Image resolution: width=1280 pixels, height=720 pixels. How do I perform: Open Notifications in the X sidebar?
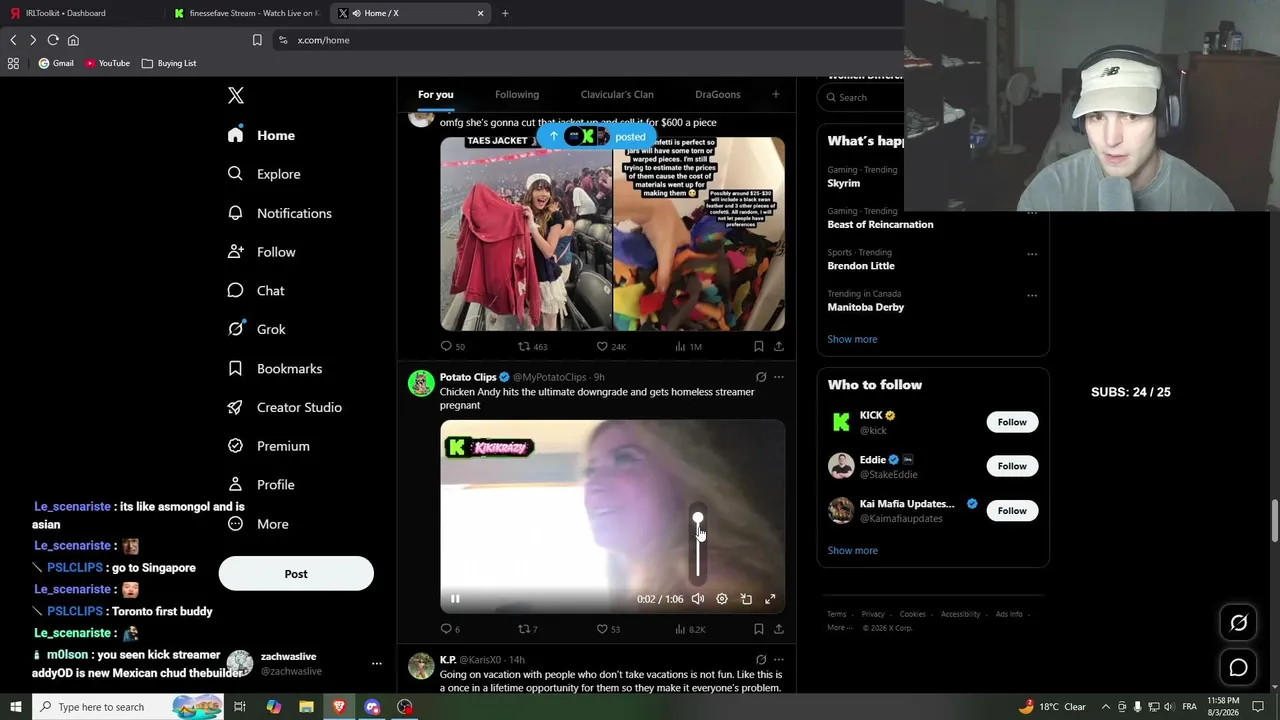pos(279,213)
